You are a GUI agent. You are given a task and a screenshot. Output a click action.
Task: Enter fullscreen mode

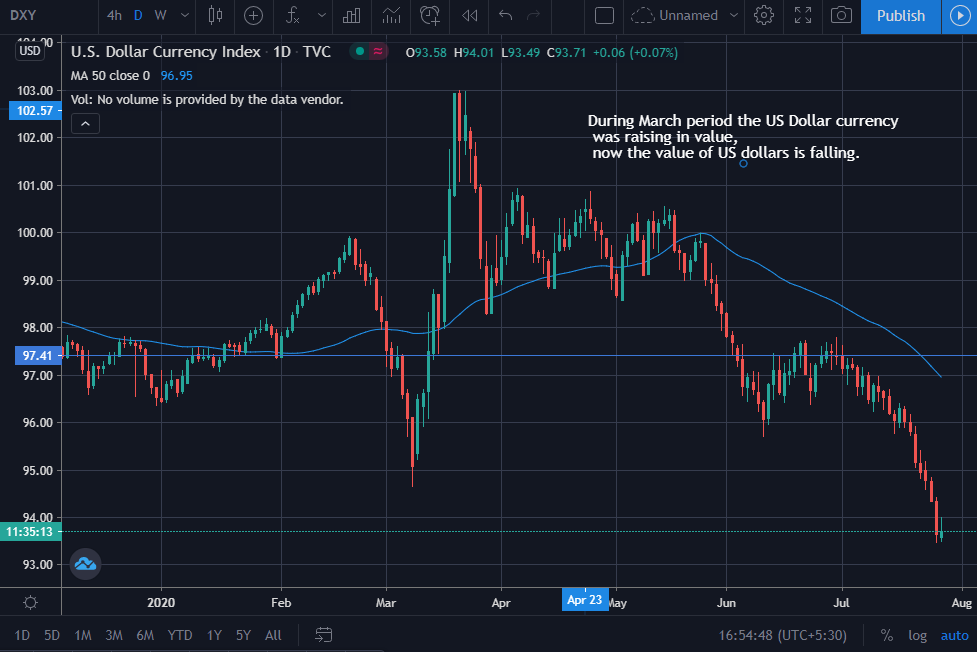[x=803, y=16]
